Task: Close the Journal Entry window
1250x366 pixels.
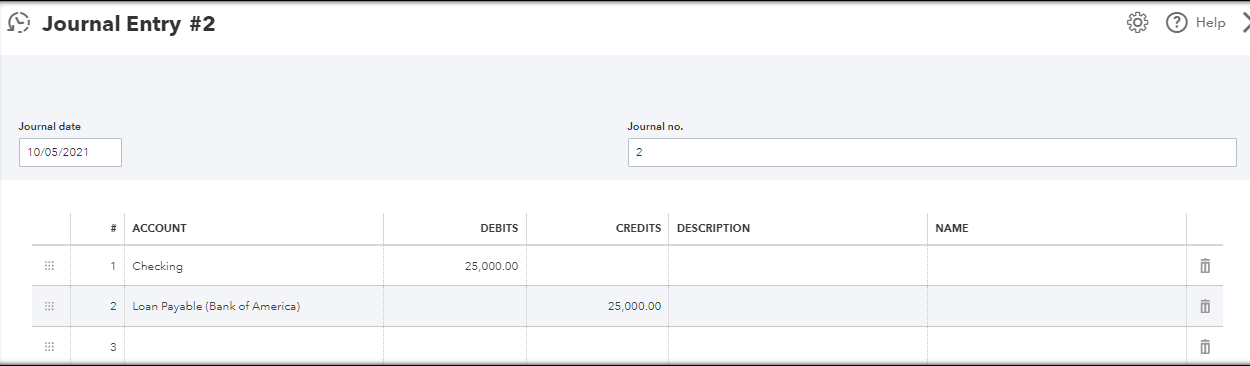Action: point(1244,23)
